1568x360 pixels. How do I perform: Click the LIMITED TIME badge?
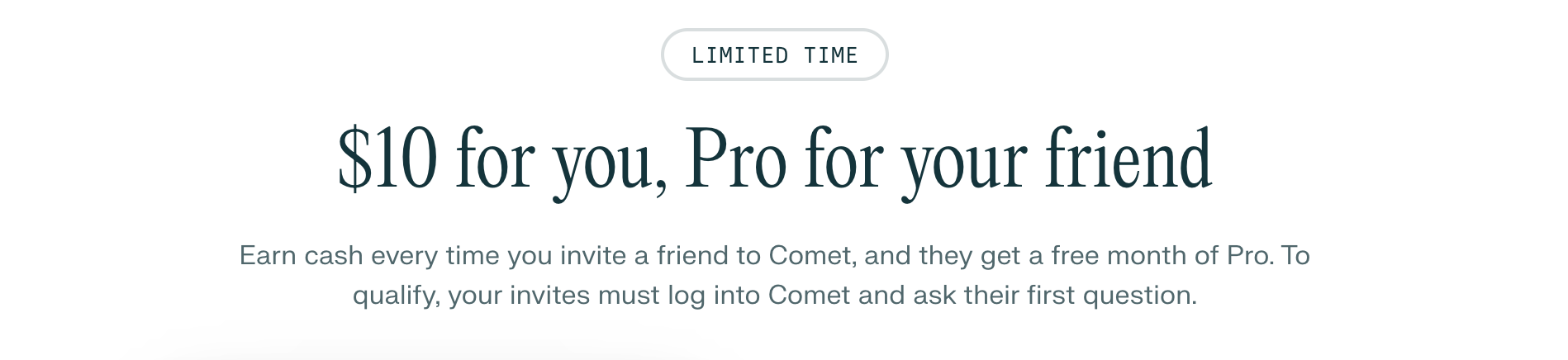coord(774,55)
